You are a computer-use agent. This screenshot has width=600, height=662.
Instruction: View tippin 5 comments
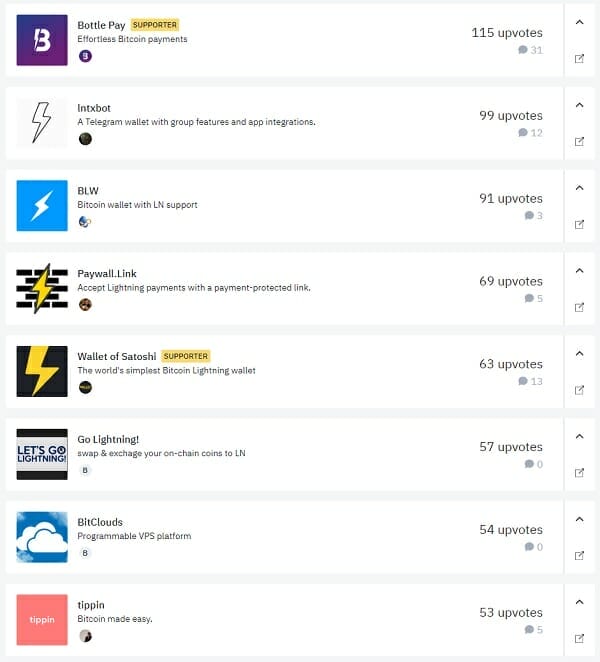coord(534,629)
